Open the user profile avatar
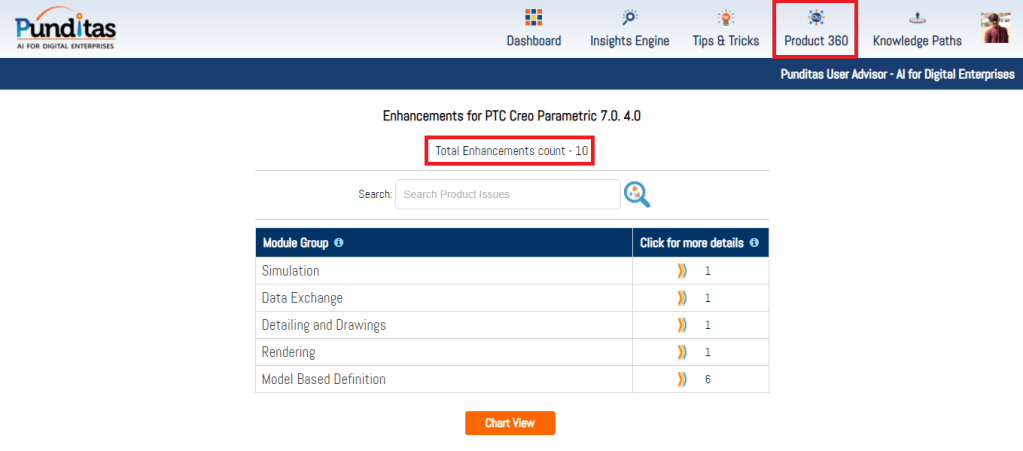The width and height of the screenshot is (1023, 451). tap(995, 28)
